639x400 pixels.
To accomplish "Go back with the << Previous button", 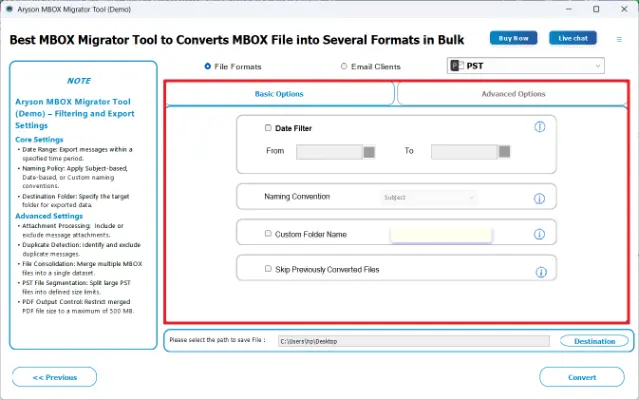I will pos(55,377).
